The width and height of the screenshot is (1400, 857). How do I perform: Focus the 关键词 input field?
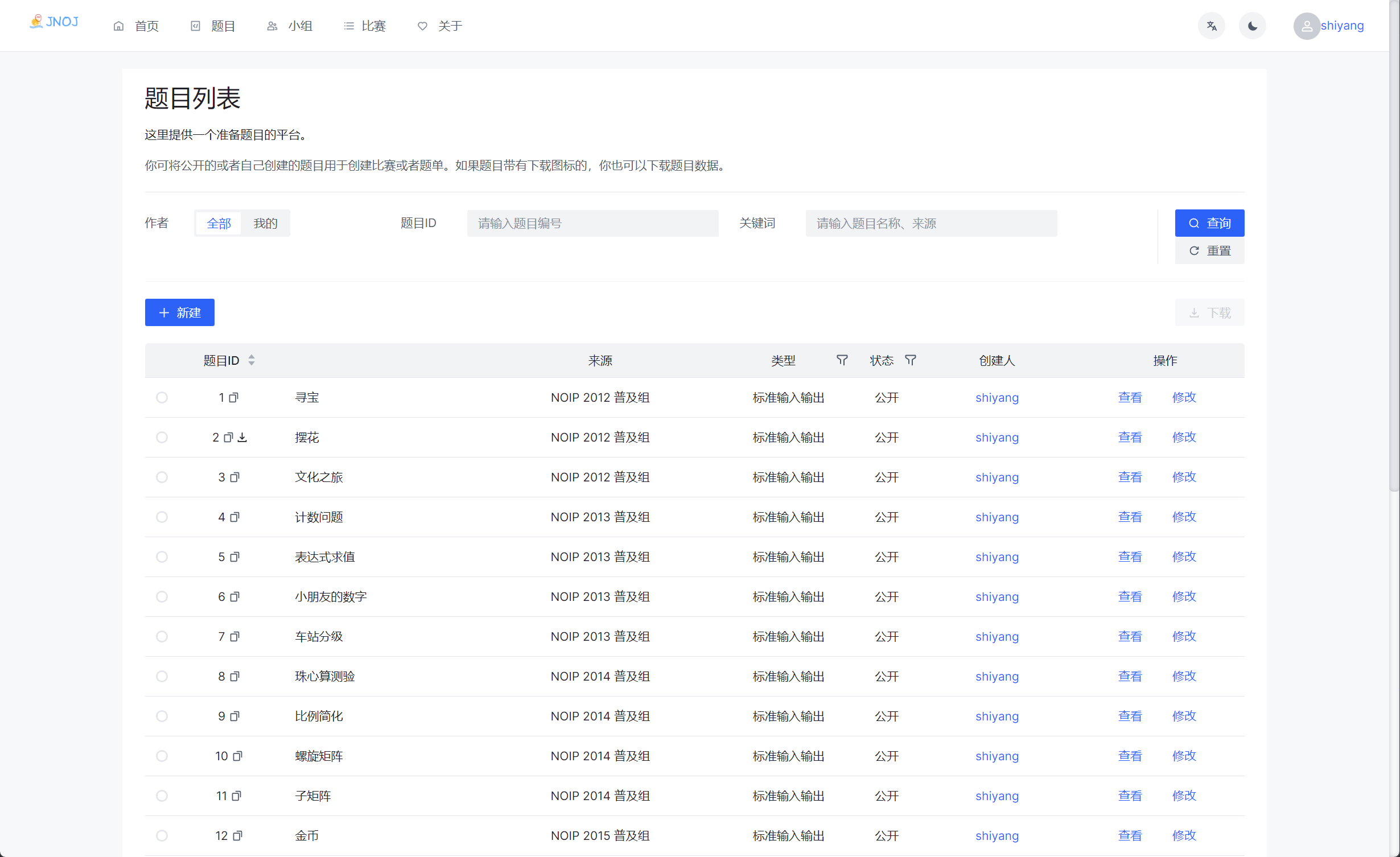(931, 223)
